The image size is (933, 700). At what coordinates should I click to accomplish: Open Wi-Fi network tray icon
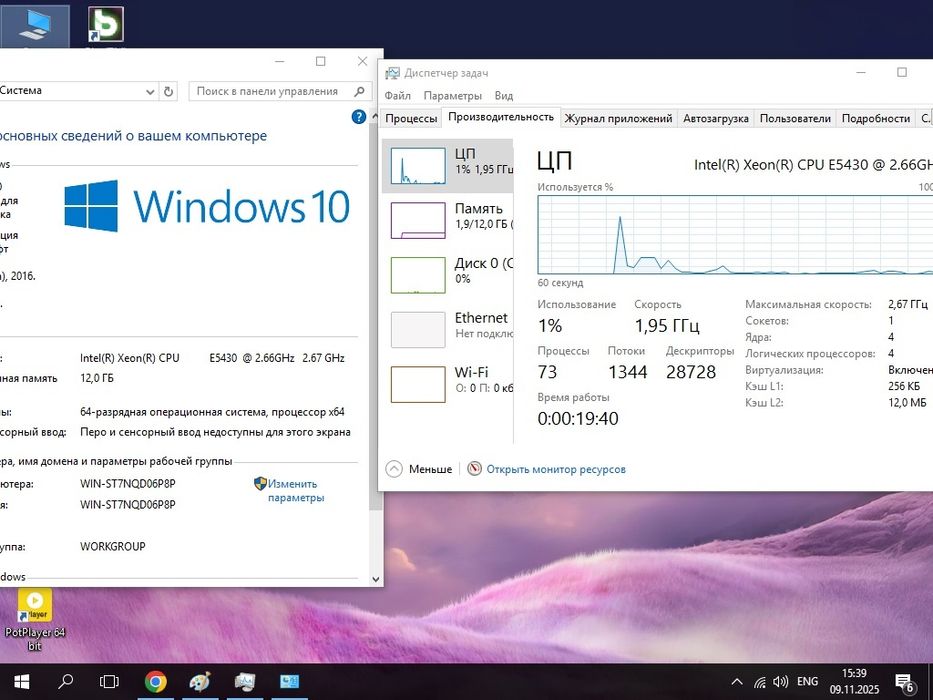(760, 682)
